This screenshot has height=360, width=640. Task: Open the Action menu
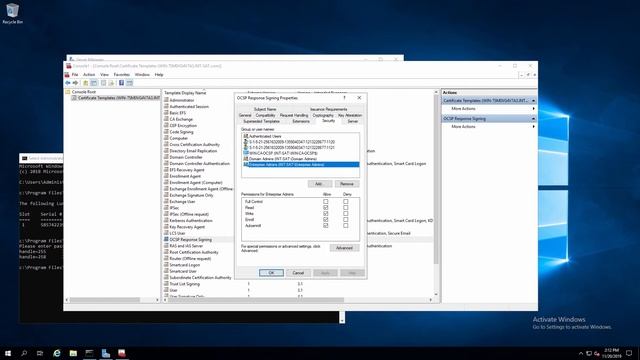point(89,75)
